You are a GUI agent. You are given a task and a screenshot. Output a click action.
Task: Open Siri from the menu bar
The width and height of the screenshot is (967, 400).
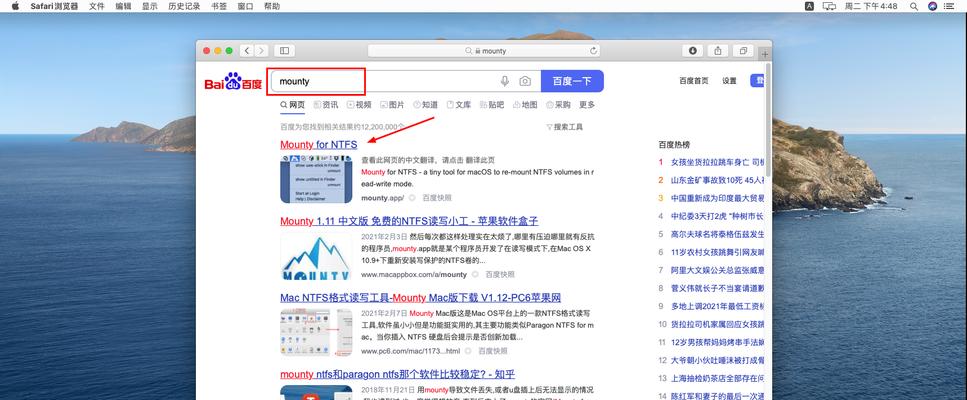tap(932, 6)
